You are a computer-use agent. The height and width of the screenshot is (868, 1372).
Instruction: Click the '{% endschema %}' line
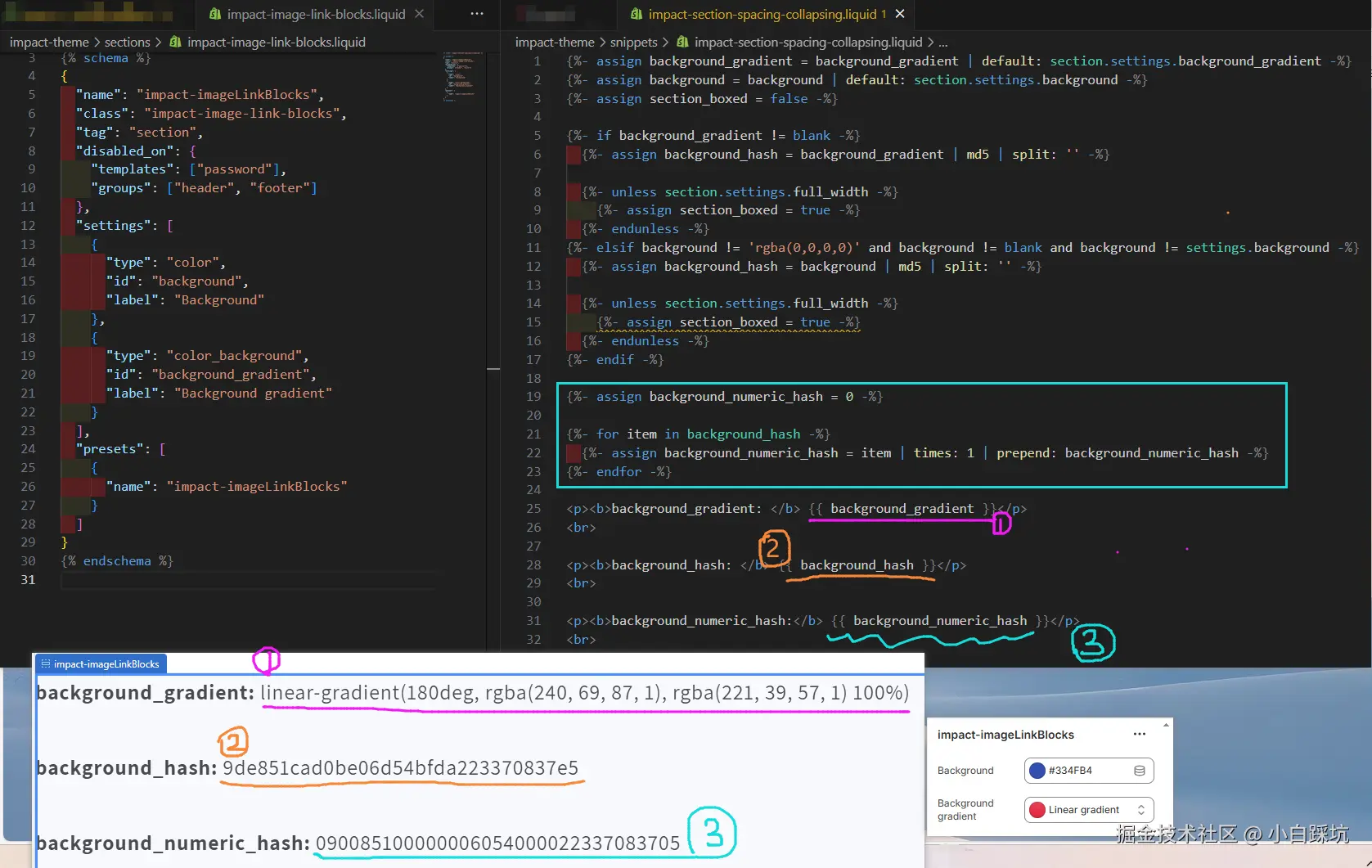[117, 561]
